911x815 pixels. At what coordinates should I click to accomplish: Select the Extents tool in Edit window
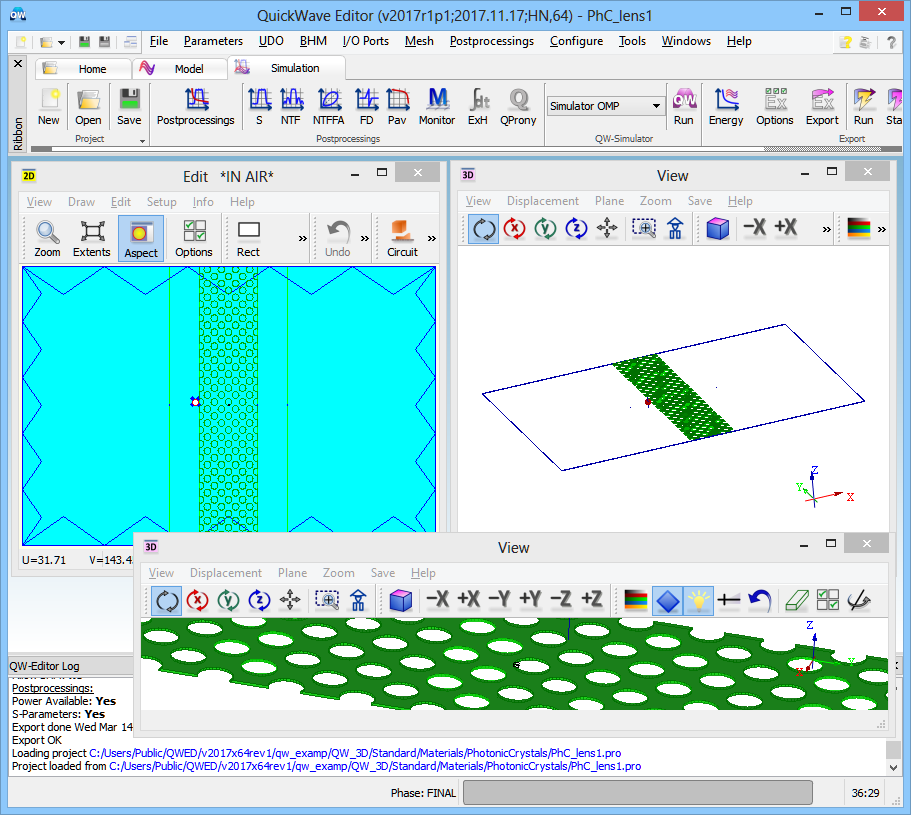[92, 238]
